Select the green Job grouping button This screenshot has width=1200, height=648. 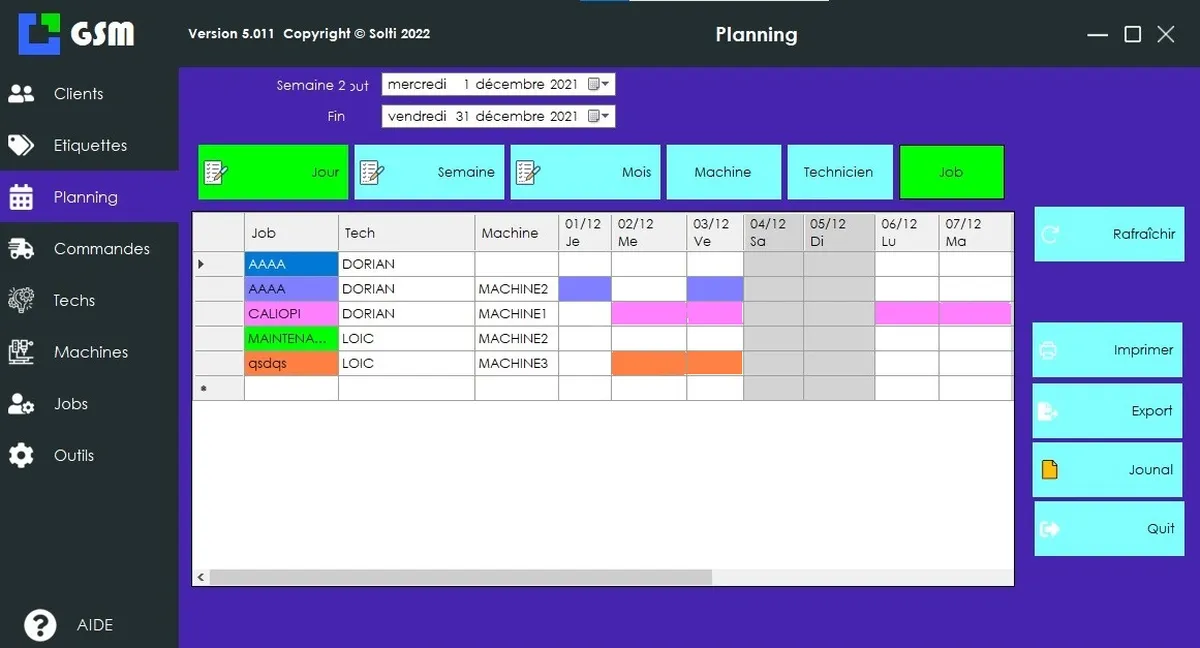pos(951,172)
